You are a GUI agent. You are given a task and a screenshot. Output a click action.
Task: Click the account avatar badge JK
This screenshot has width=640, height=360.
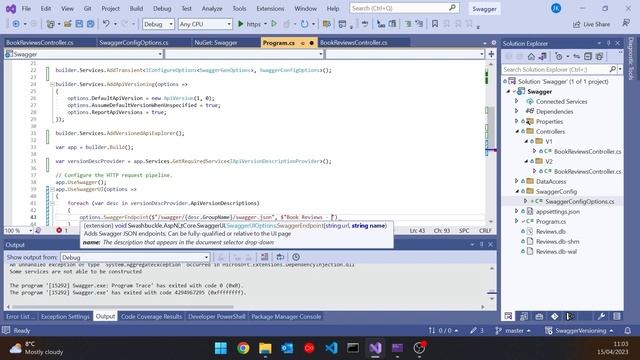(x=556, y=8)
